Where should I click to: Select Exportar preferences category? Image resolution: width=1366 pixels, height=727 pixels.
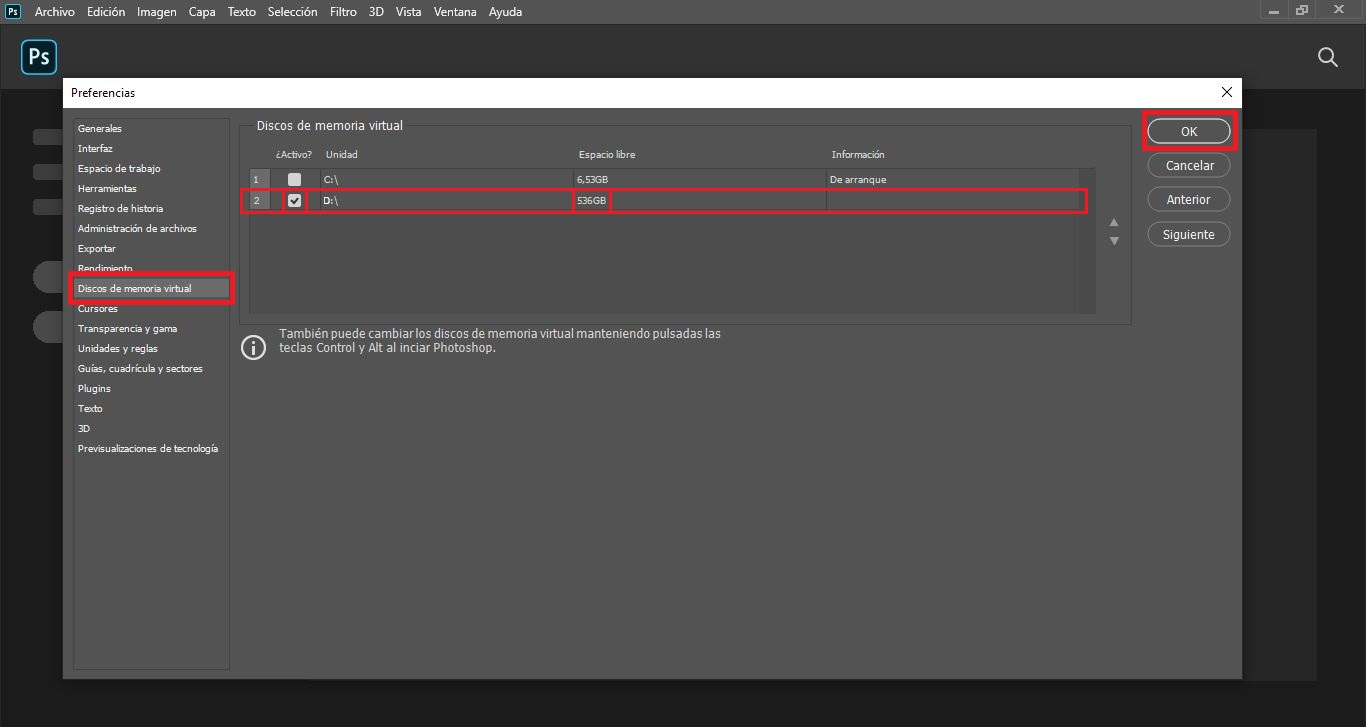(x=97, y=248)
